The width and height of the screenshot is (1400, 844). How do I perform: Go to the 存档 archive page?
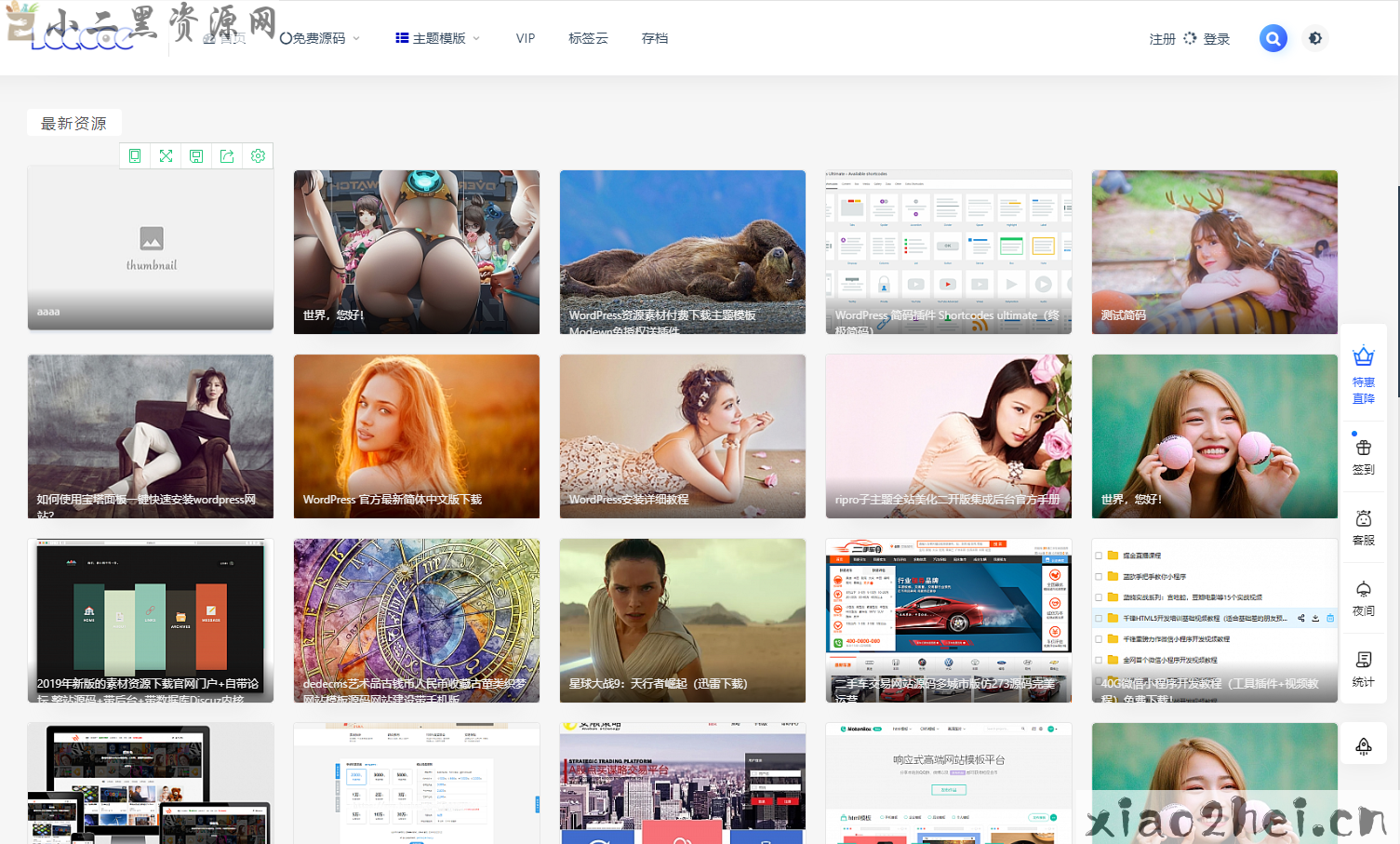[655, 38]
